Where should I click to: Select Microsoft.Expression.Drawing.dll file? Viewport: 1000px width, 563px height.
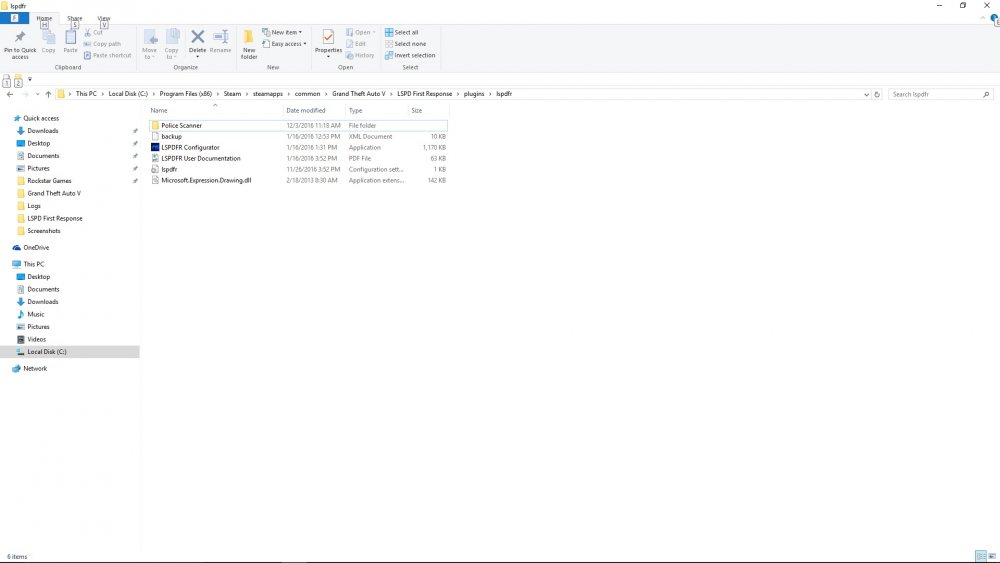click(x=298, y=180)
